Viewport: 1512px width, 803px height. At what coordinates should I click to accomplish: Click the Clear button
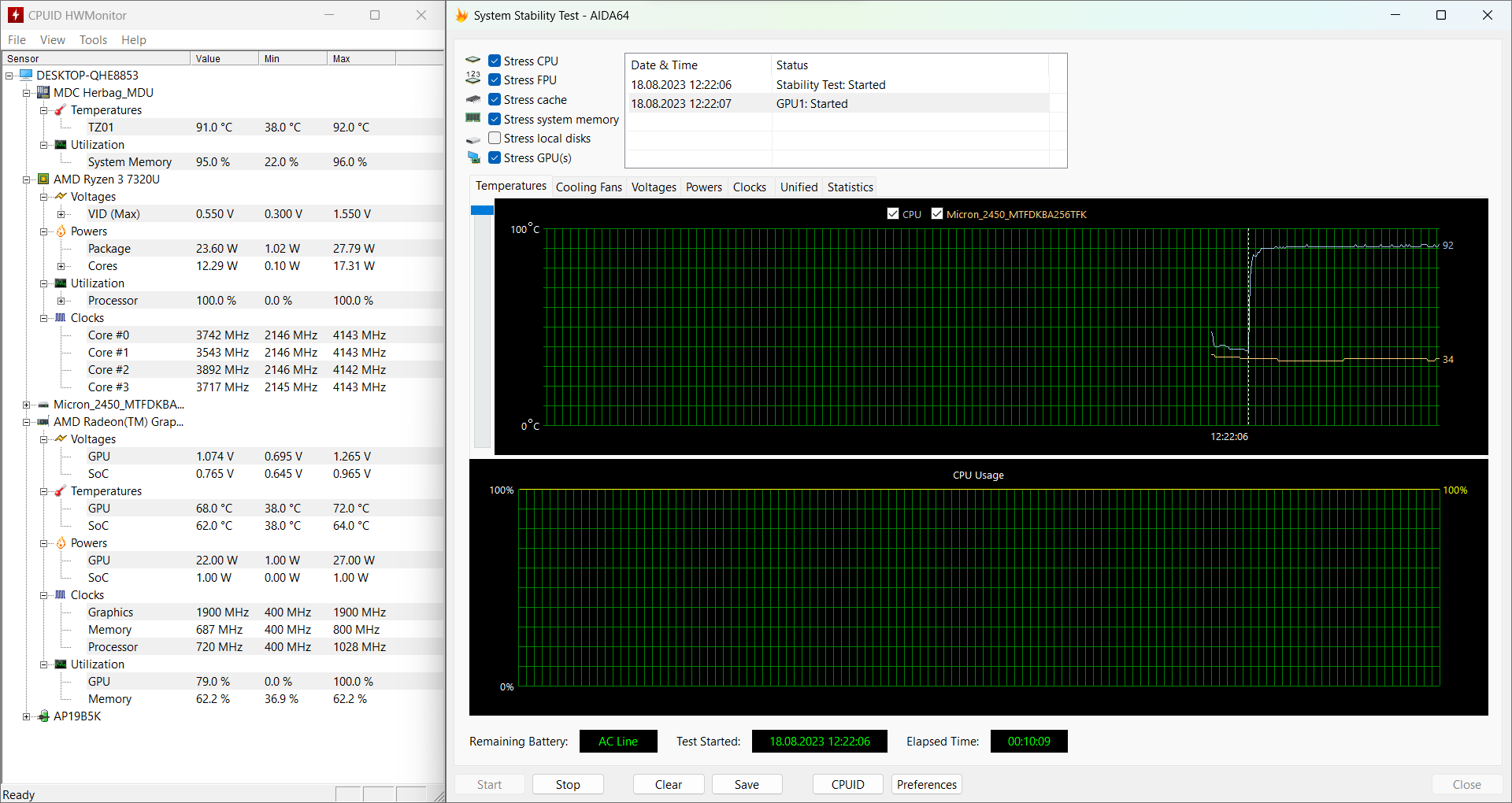tap(669, 785)
